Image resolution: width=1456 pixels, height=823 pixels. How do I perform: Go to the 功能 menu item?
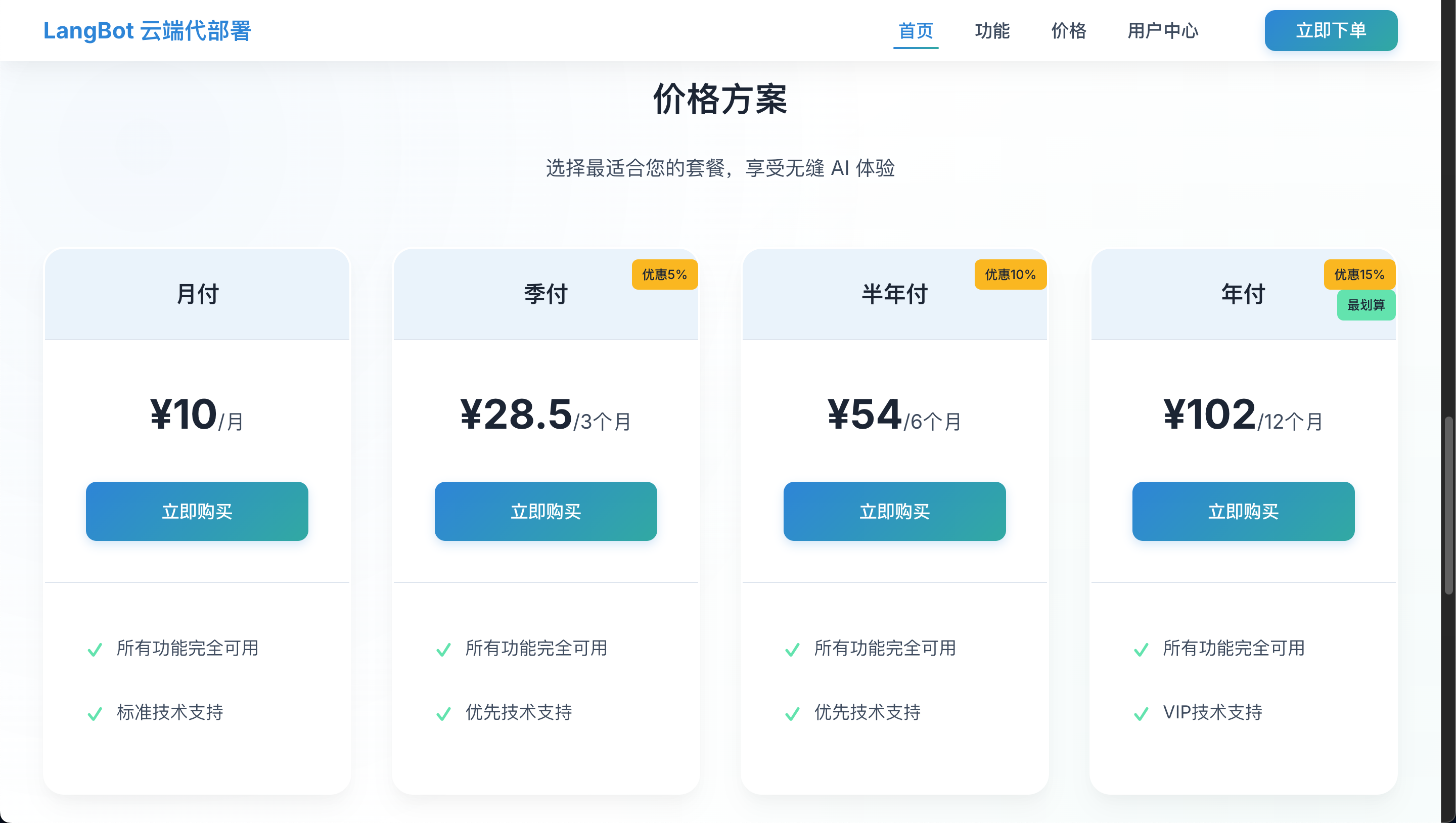pyautogui.click(x=992, y=30)
